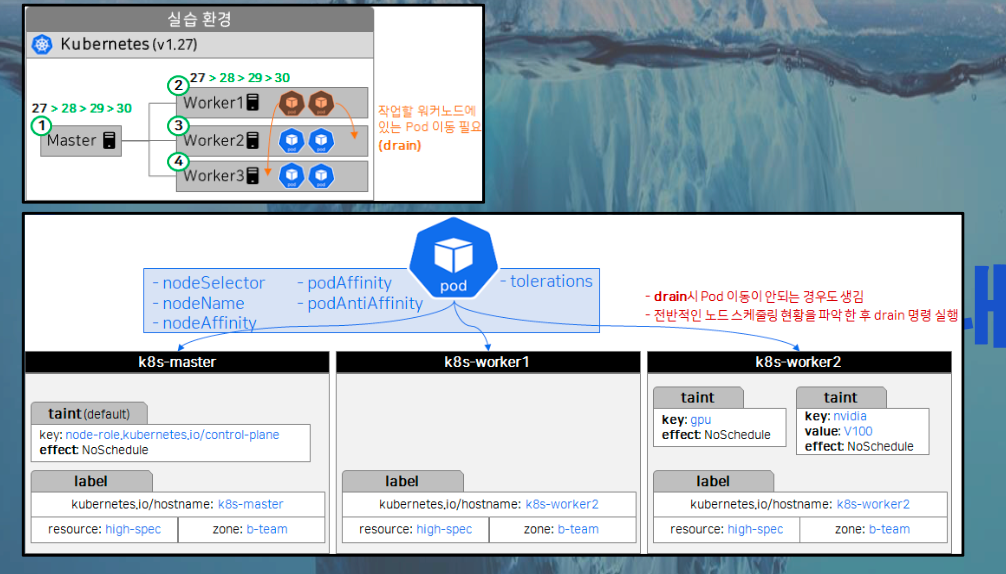Select the right blue pod in Worker2
The width and height of the screenshot is (1006, 574).
(x=321, y=140)
